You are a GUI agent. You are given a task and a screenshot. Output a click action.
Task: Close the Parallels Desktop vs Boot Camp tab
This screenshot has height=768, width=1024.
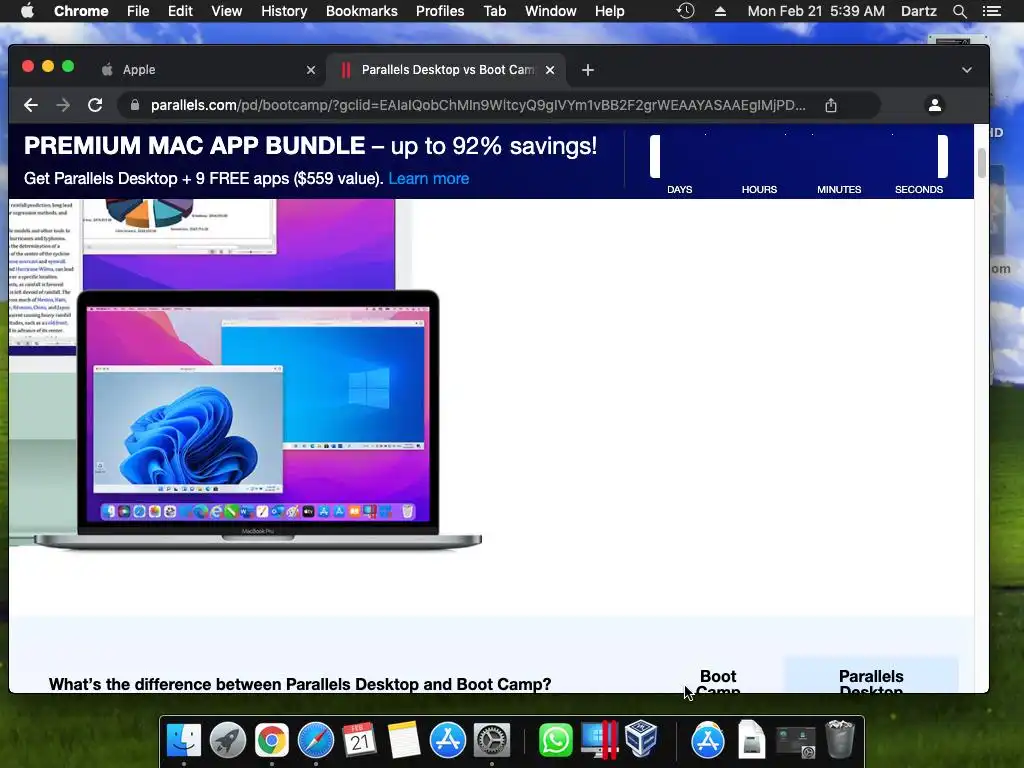pyautogui.click(x=550, y=70)
